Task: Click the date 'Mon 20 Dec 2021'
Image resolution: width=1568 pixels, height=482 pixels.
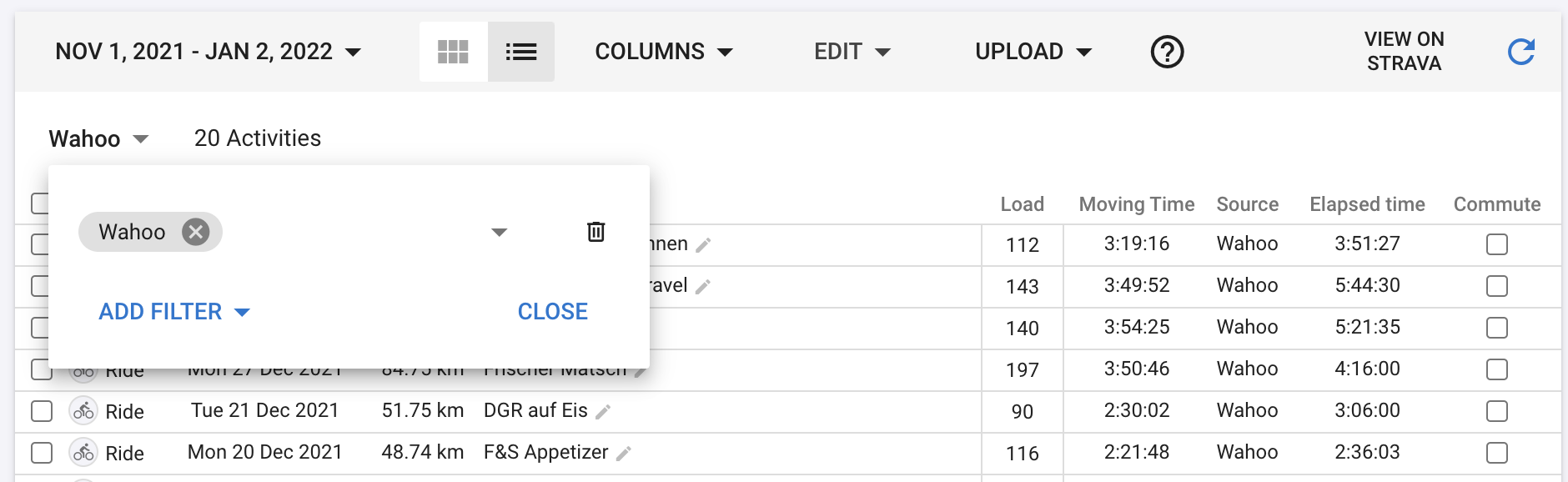Action: [x=265, y=452]
